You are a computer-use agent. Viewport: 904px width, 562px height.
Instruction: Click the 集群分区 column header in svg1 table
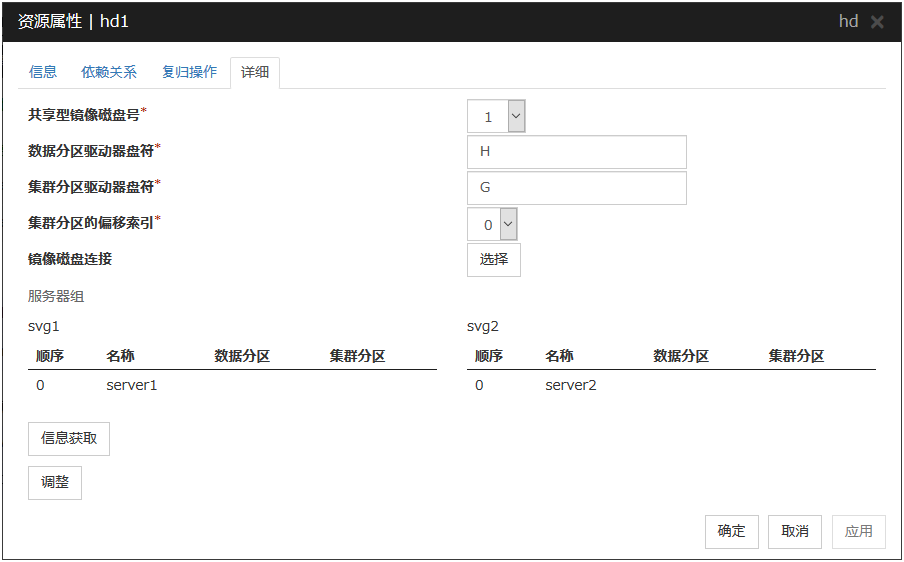pos(357,356)
